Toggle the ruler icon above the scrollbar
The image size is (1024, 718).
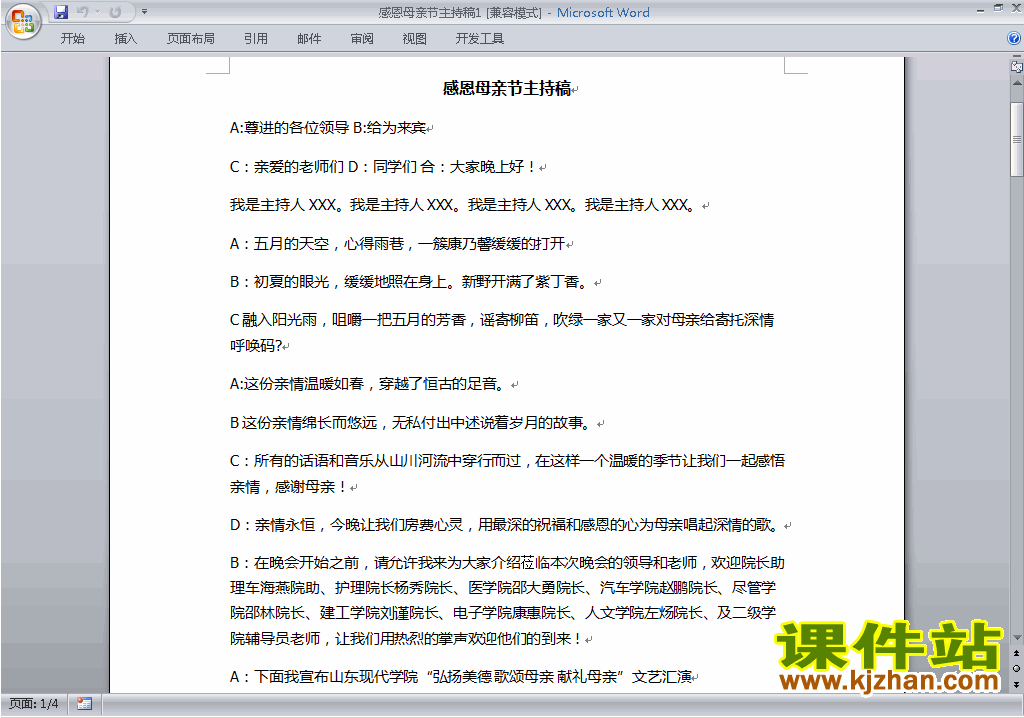pyautogui.click(x=1017, y=66)
